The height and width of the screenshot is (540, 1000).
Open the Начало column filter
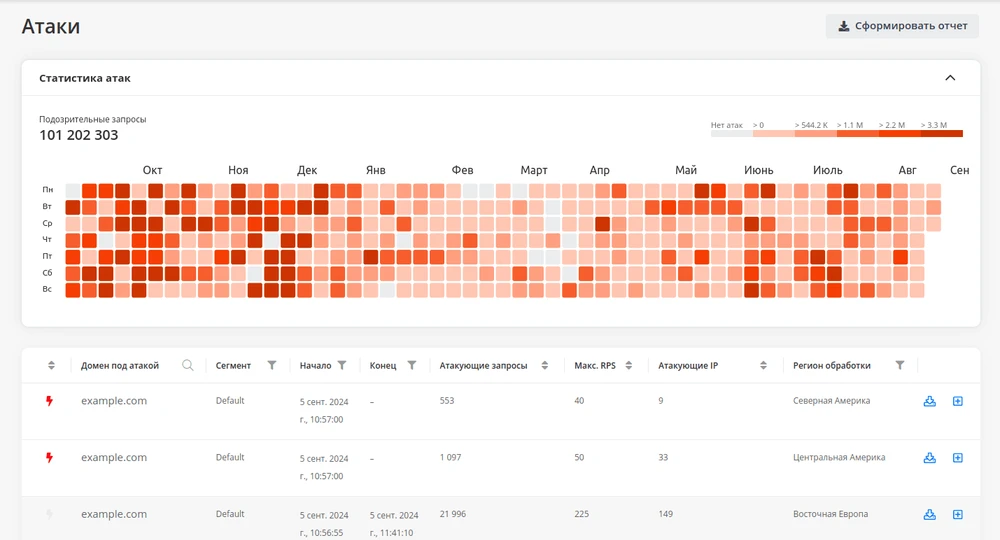point(342,366)
